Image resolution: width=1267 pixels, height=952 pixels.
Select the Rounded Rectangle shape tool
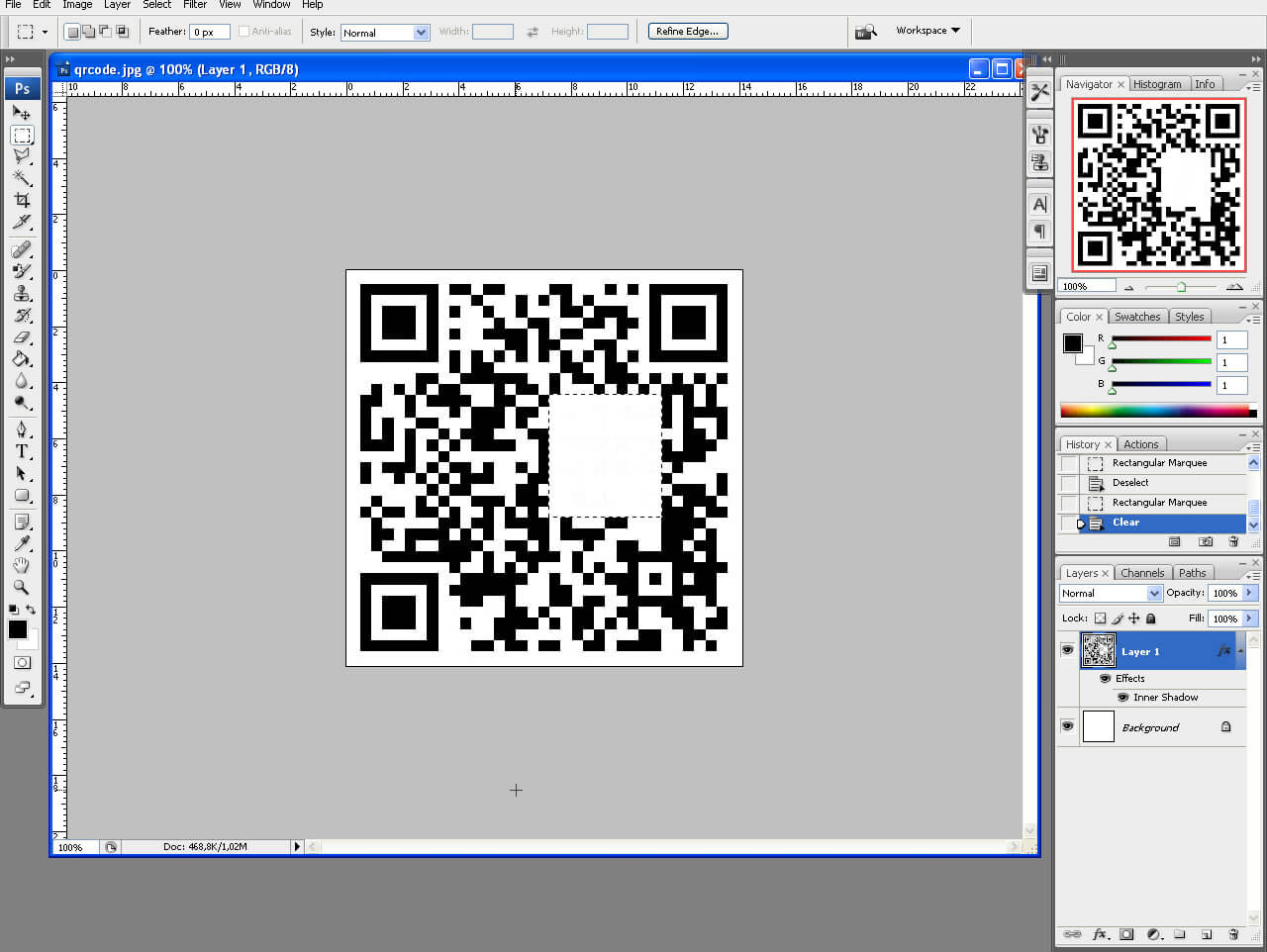tap(21, 495)
